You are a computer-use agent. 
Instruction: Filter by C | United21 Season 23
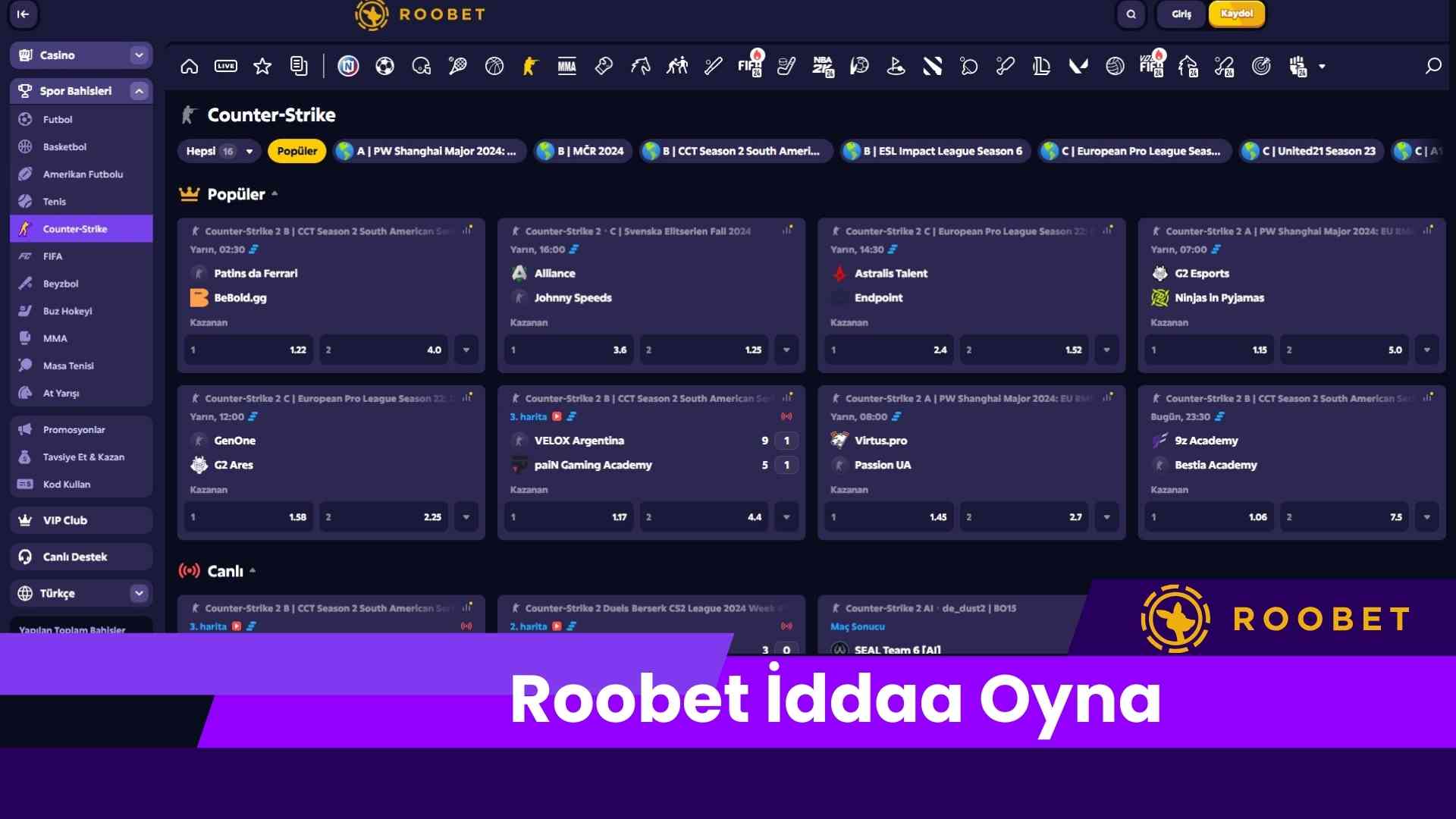tap(1311, 151)
